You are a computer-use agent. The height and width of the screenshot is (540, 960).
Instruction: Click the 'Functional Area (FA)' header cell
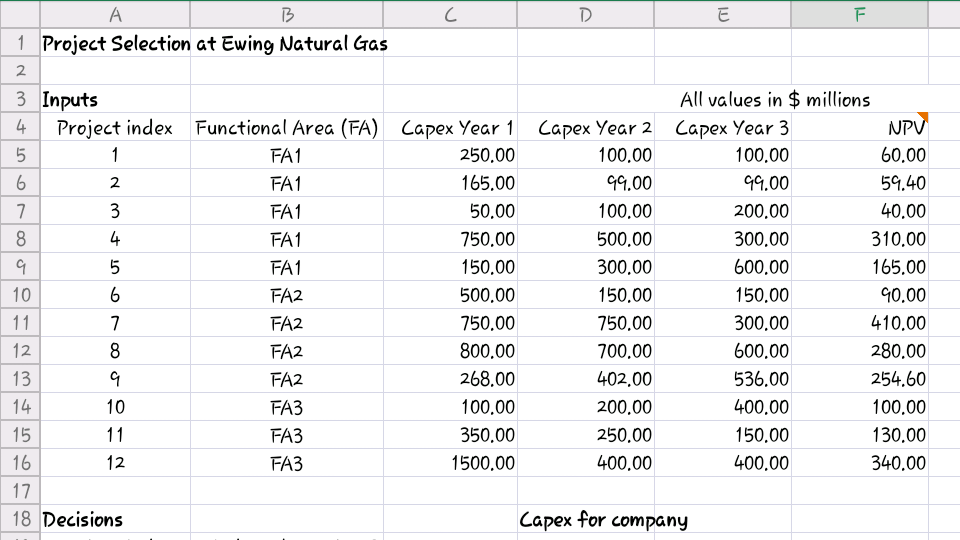(287, 127)
